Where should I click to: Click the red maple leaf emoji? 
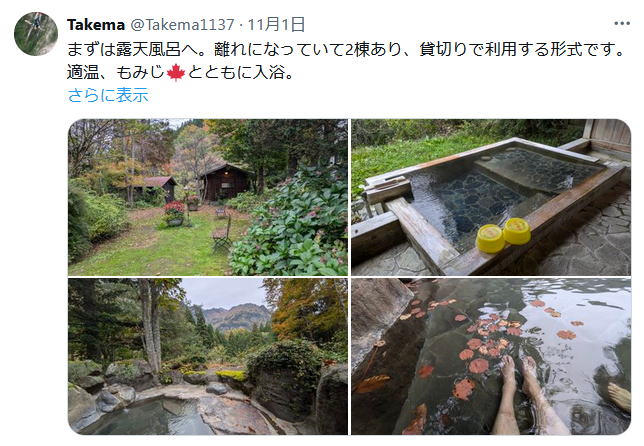pos(176,73)
